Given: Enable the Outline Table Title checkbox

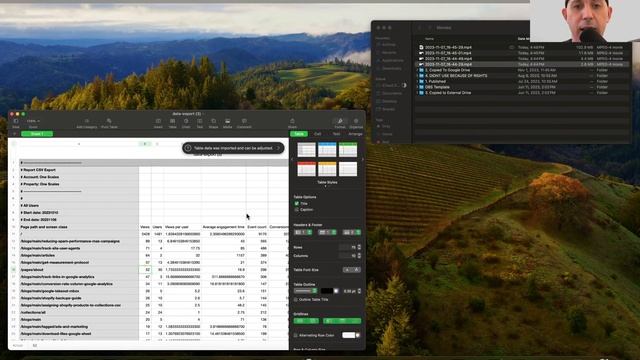Looking at the screenshot, I should point(296,300).
